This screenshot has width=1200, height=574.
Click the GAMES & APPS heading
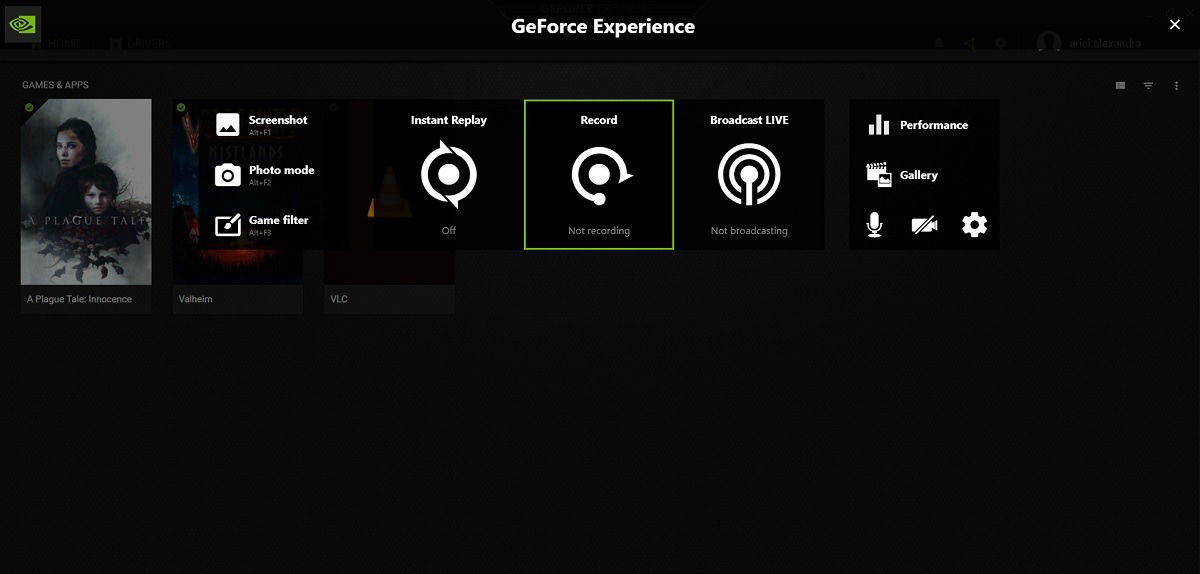coord(55,85)
